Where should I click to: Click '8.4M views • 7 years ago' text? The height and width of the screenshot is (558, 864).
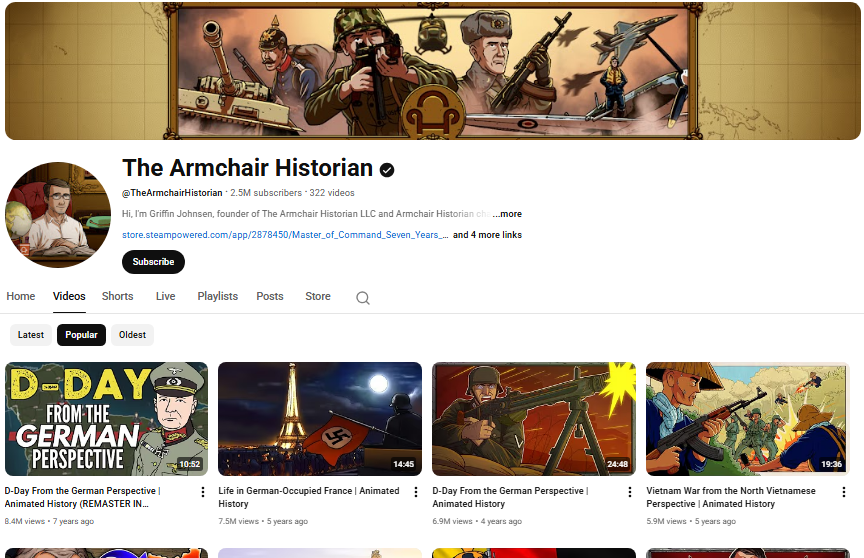[x=49, y=521]
